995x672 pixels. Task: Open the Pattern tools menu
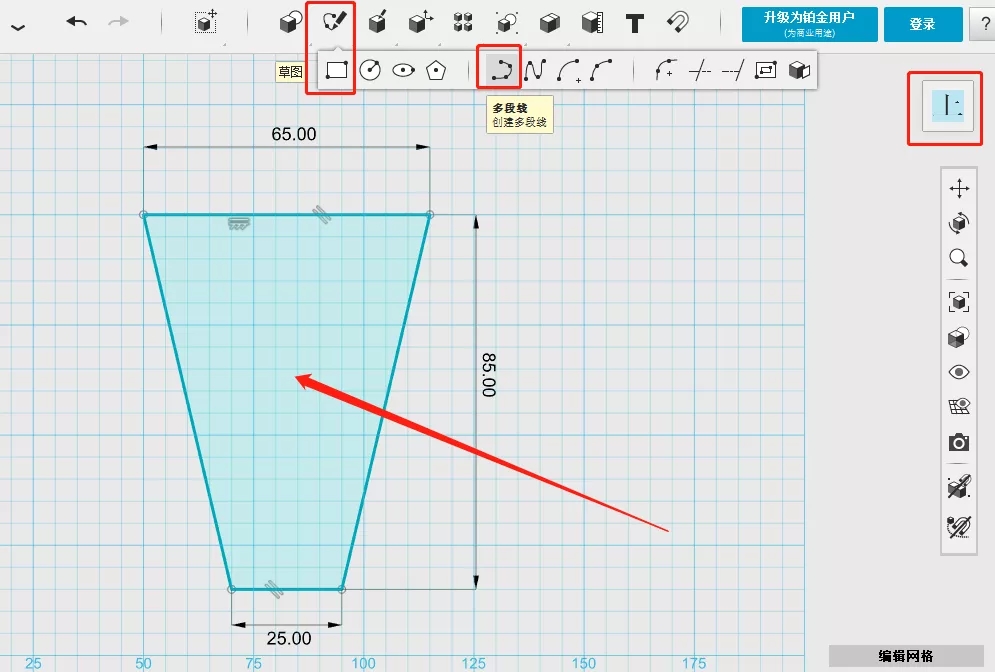[462, 22]
